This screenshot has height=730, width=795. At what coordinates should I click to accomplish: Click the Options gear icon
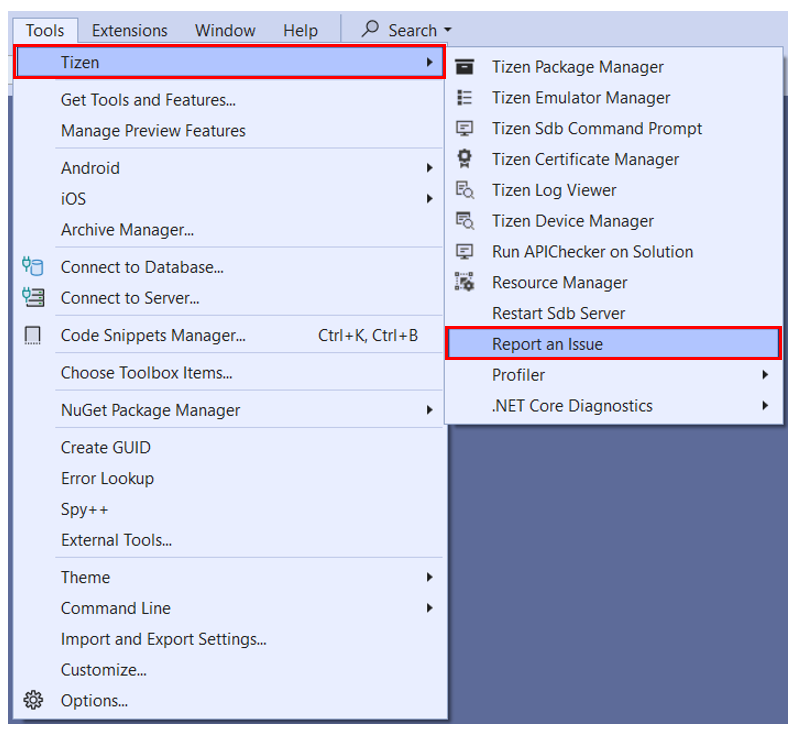(x=33, y=700)
